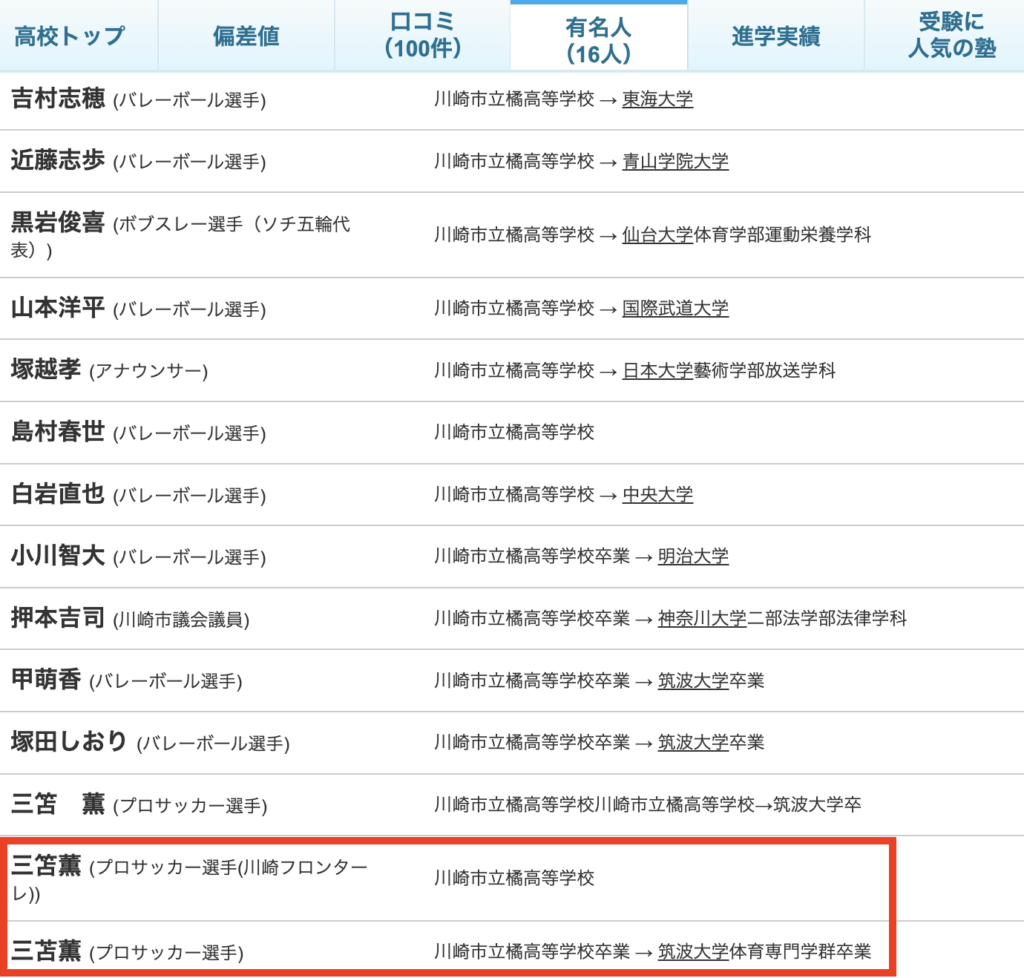Go to the 進学実績 tab
1024x978 pixels.
775,36
